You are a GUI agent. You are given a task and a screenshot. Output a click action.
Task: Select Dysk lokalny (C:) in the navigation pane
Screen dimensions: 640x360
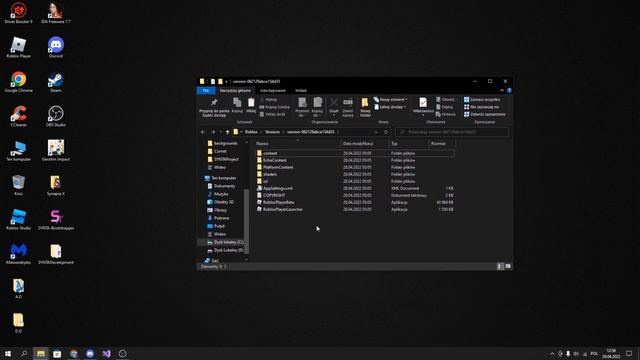[x=225, y=242]
